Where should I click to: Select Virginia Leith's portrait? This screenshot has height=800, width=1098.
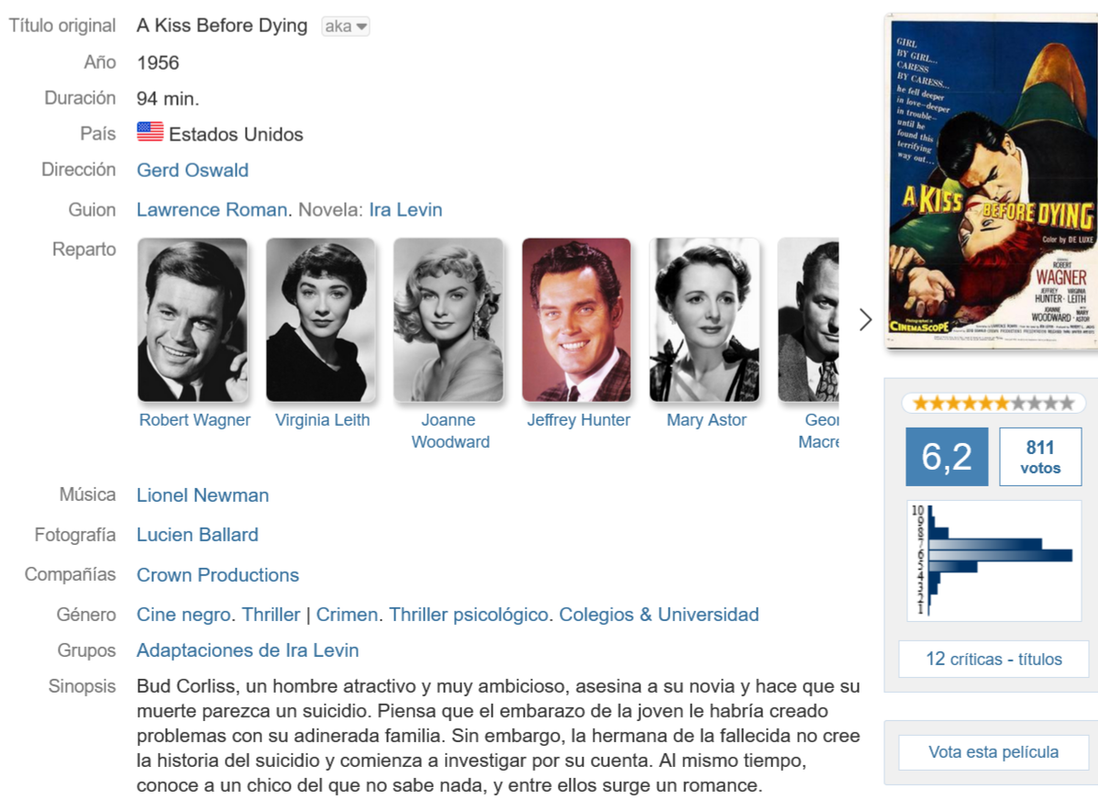(321, 320)
